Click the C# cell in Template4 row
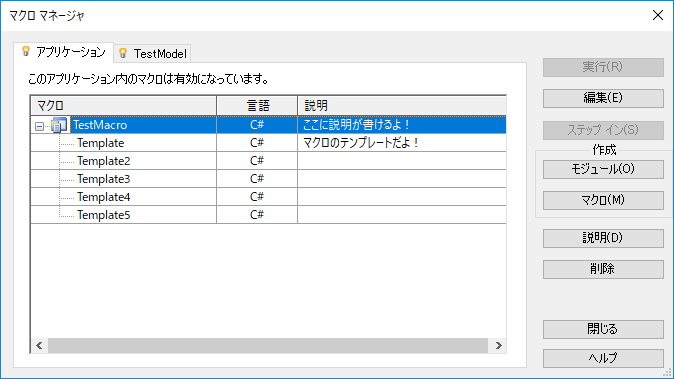The width and height of the screenshot is (674, 379). tap(257, 197)
